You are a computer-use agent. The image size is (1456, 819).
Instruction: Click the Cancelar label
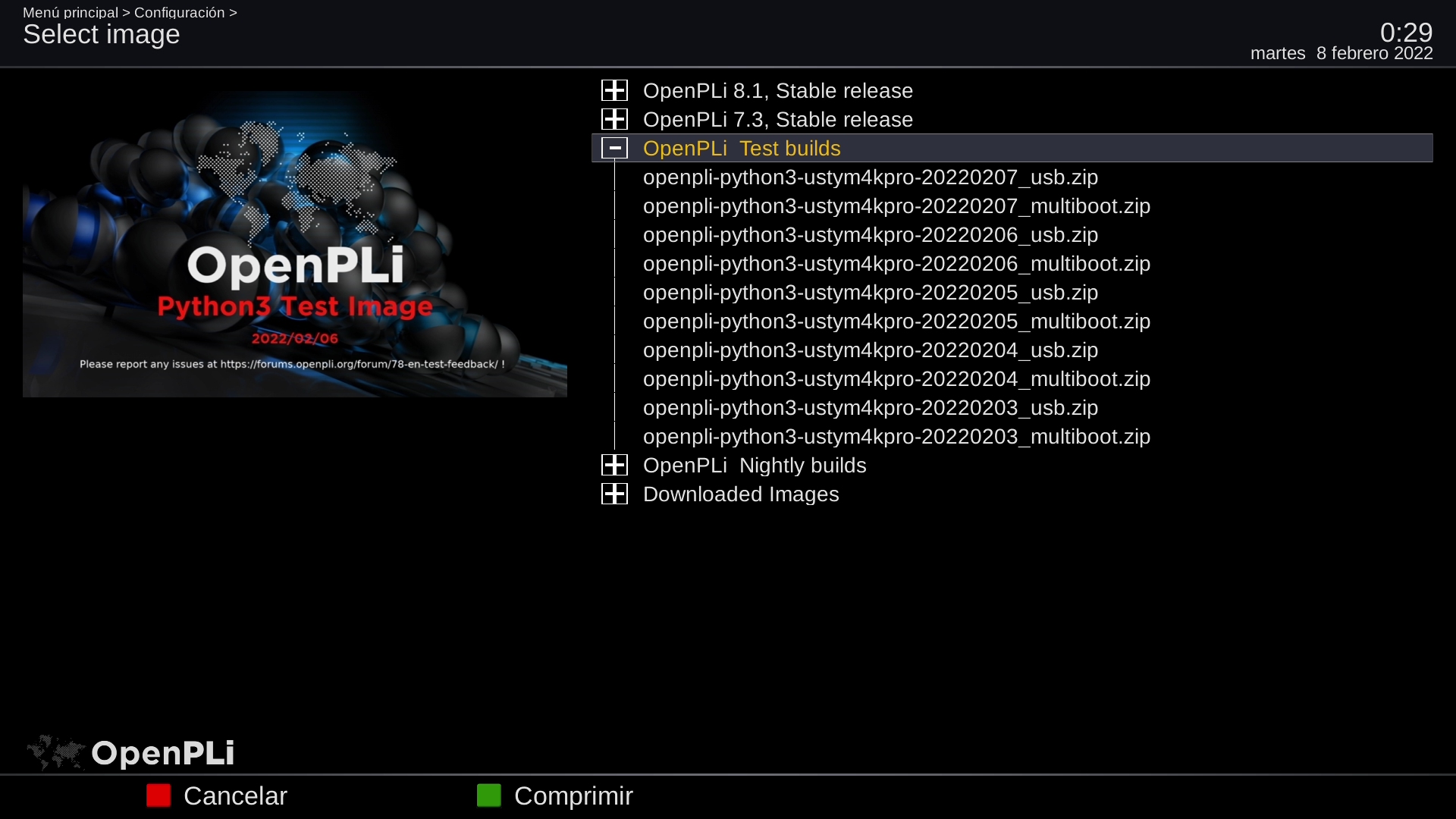[235, 795]
